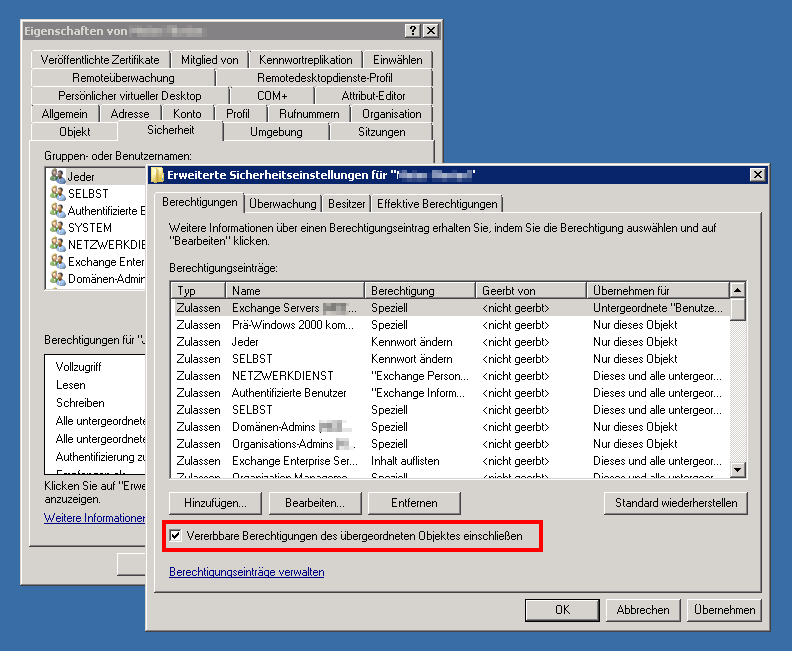Click the group icon next to SYSTEM

point(58,227)
